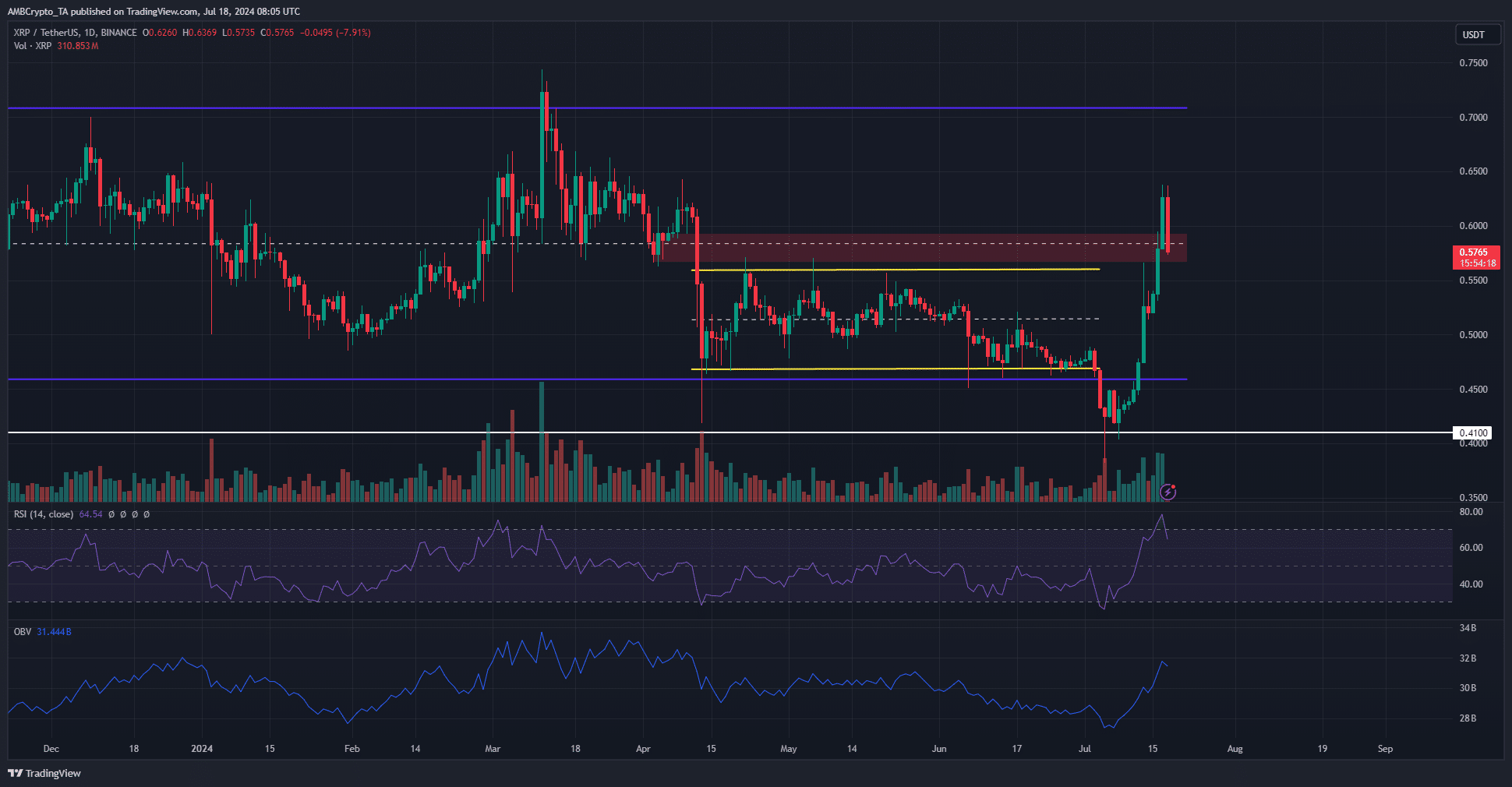
Task: Click the 0.5500 price axis label
Action: (x=1473, y=281)
